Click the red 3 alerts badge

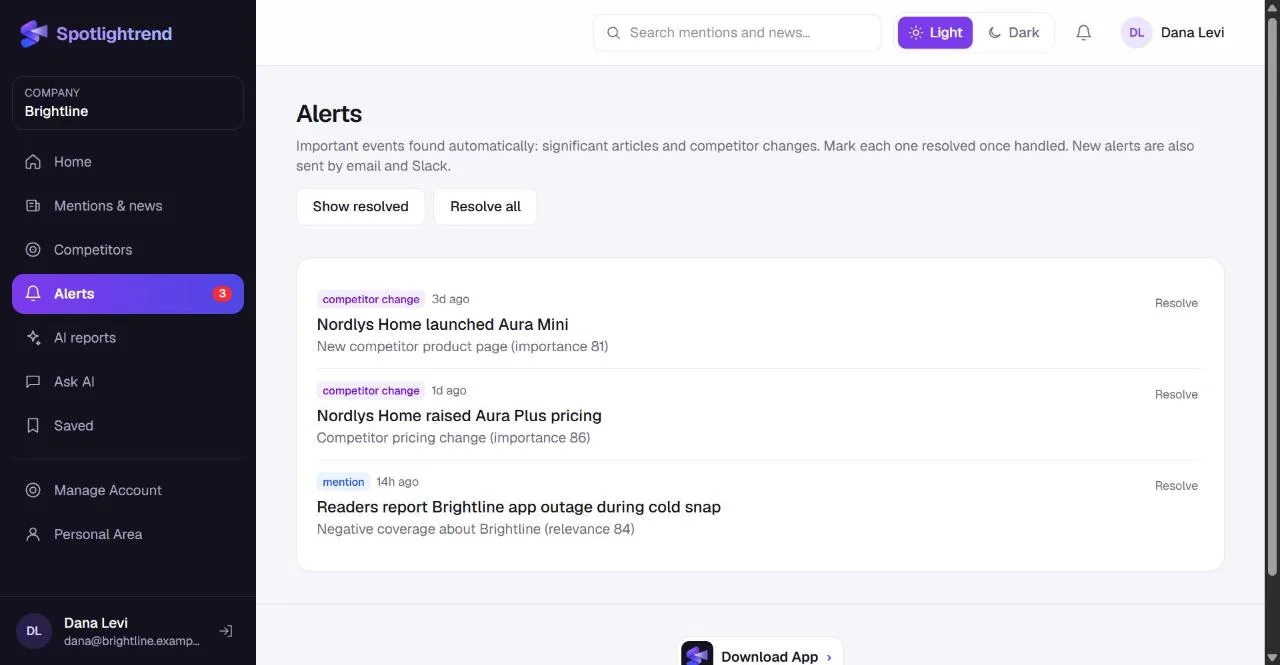[222, 294]
